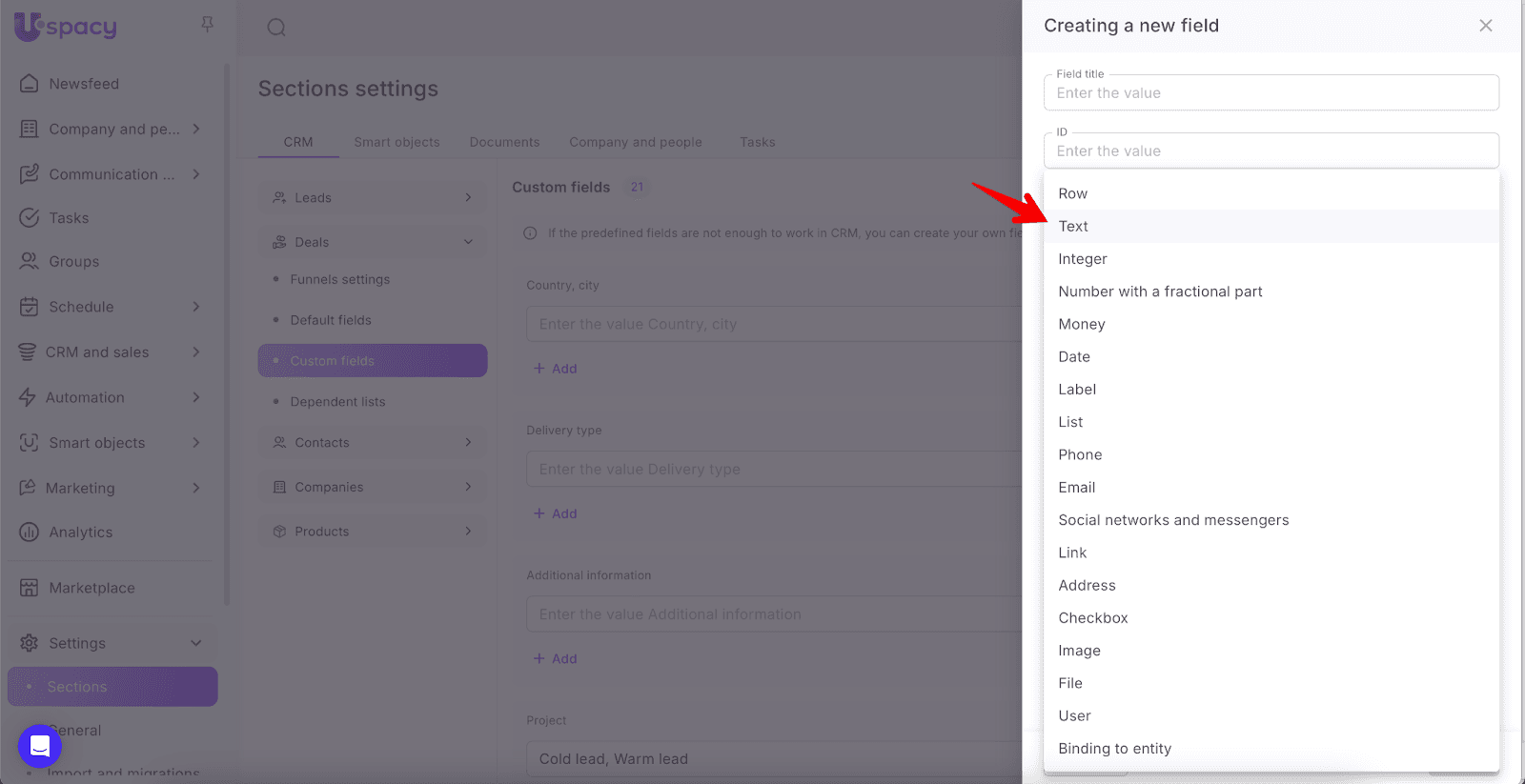
Task: Click the Field title input box
Action: tap(1271, 93)
